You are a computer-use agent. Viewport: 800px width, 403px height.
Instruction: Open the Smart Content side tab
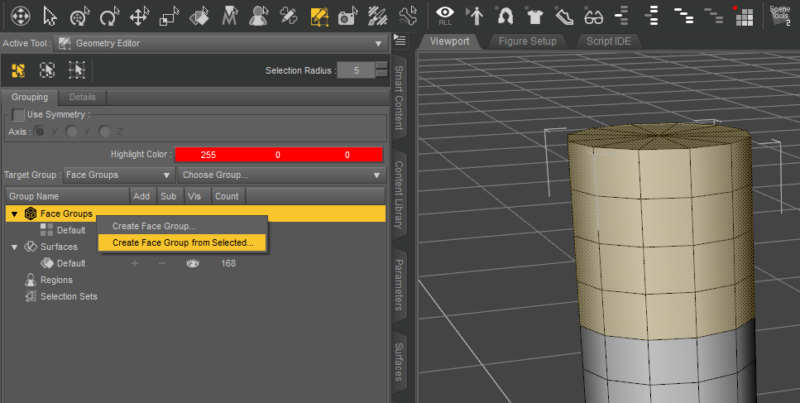[398, 97]
